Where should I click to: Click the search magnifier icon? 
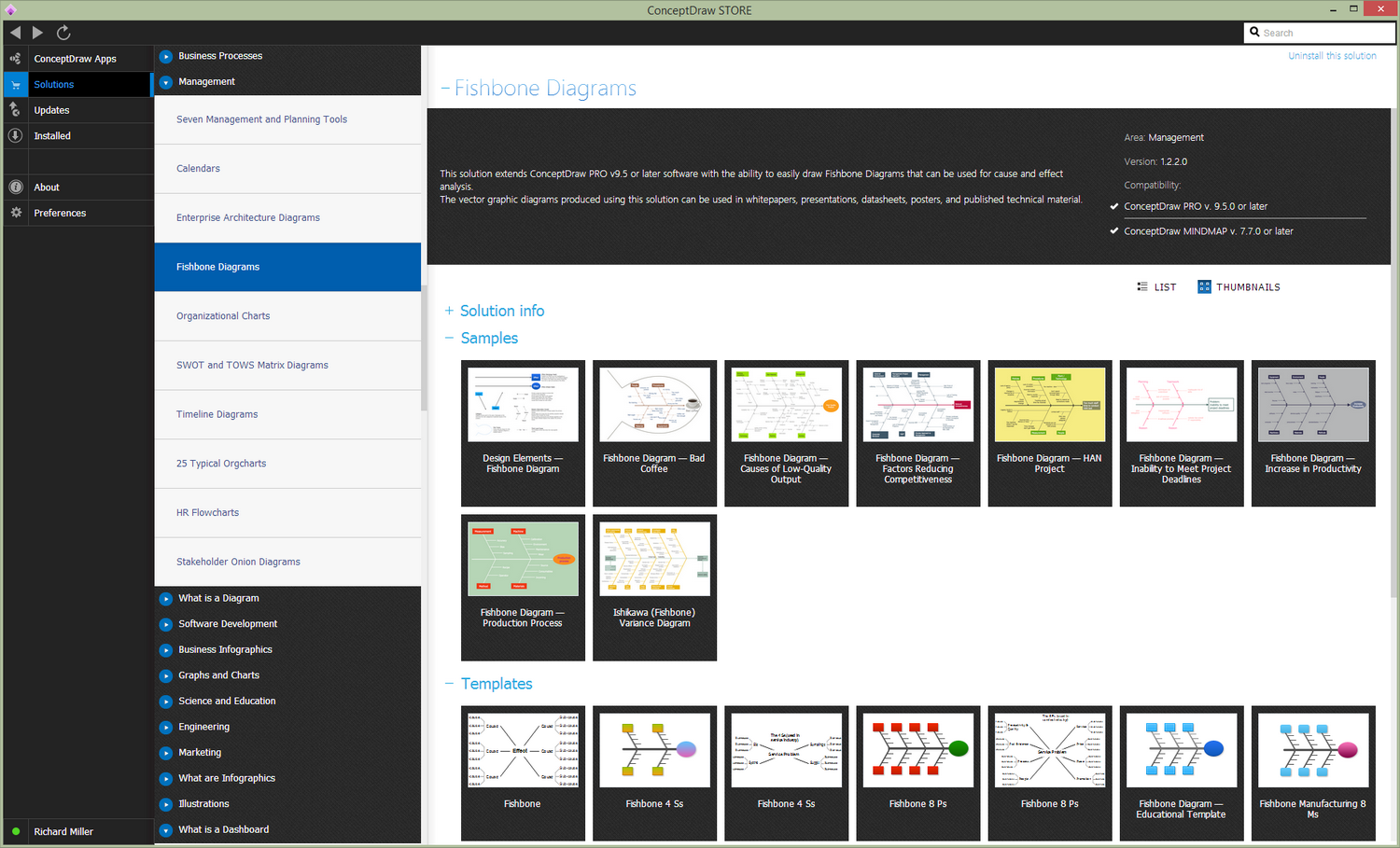1254,32
